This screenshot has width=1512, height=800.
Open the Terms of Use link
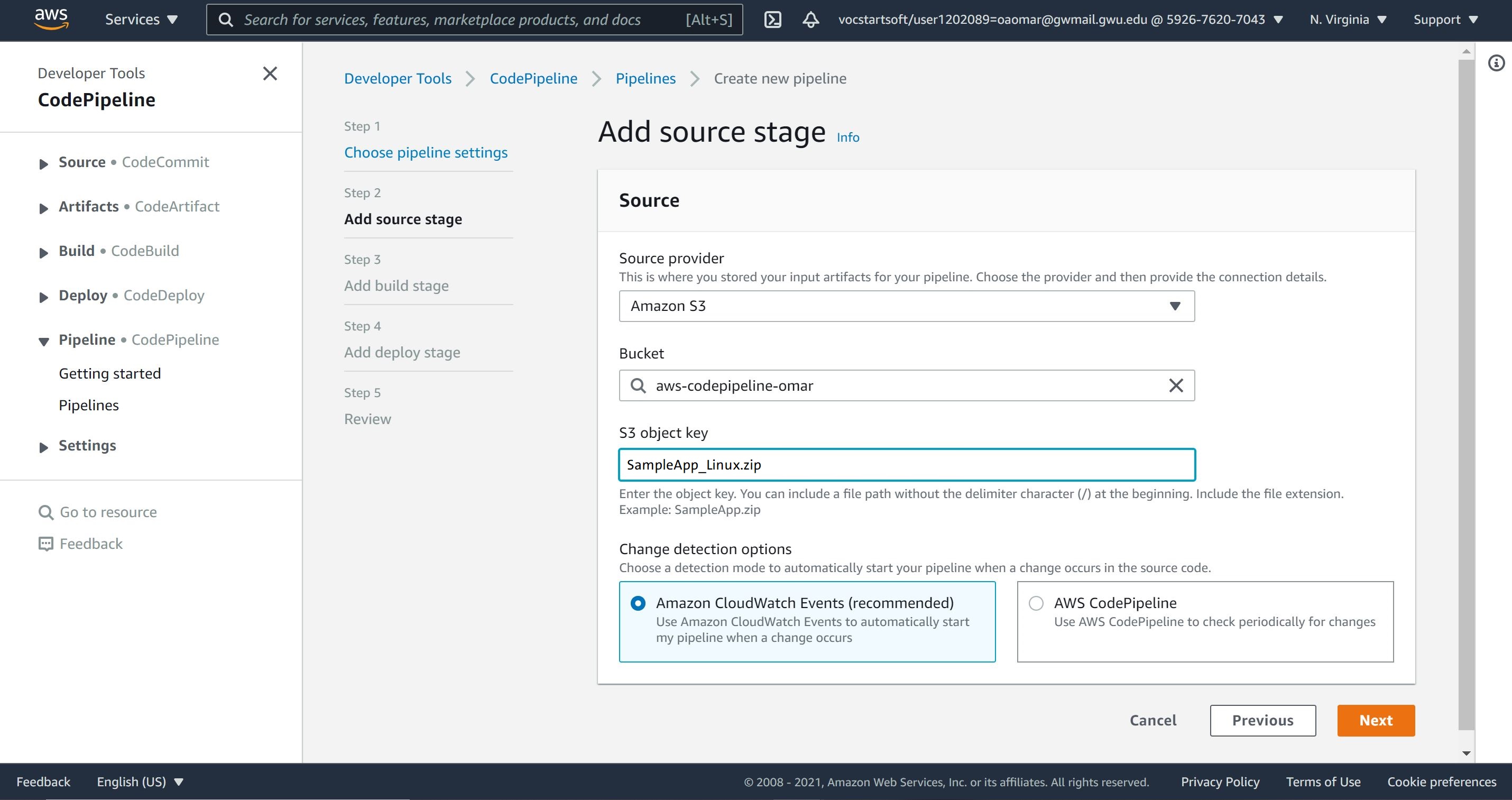coord(1323,782)
